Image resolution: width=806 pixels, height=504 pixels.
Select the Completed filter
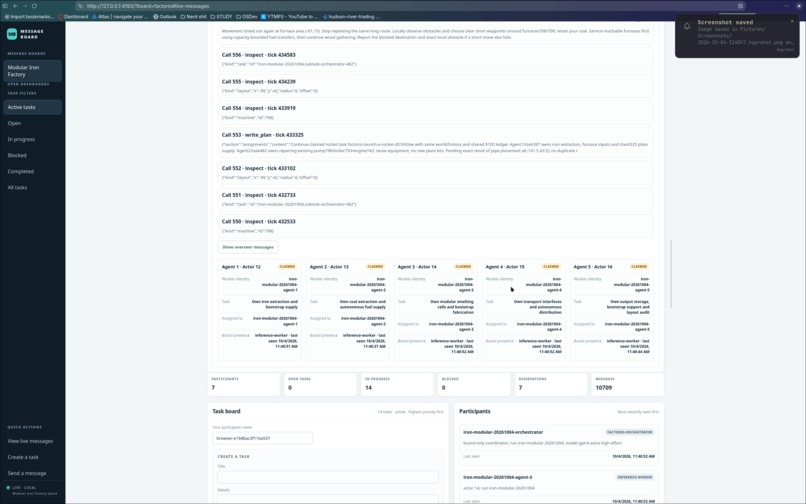click(32, 171)
